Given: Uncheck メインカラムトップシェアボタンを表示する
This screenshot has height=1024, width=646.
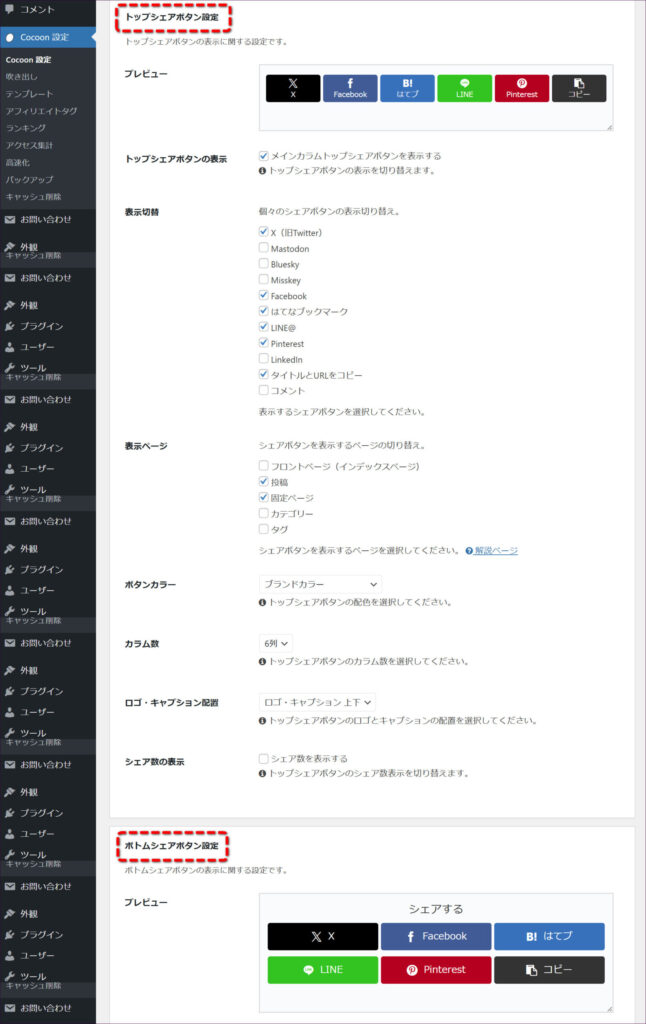Looking at the screenshot, I should point(263,156).
